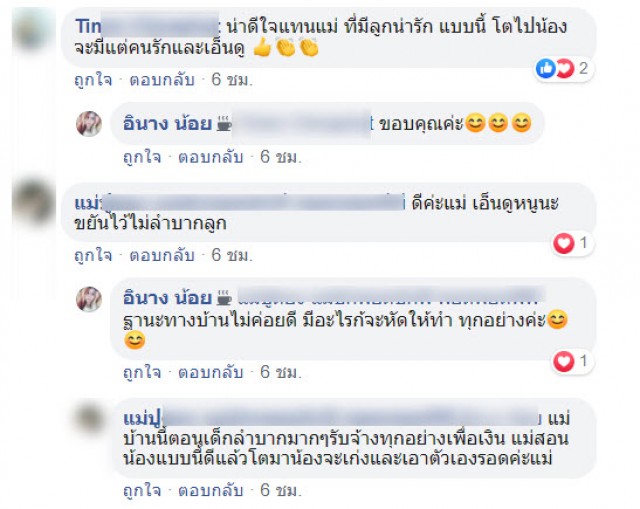Click the heart reaction next to count 2
640x509 pixels.
point(565,68)
